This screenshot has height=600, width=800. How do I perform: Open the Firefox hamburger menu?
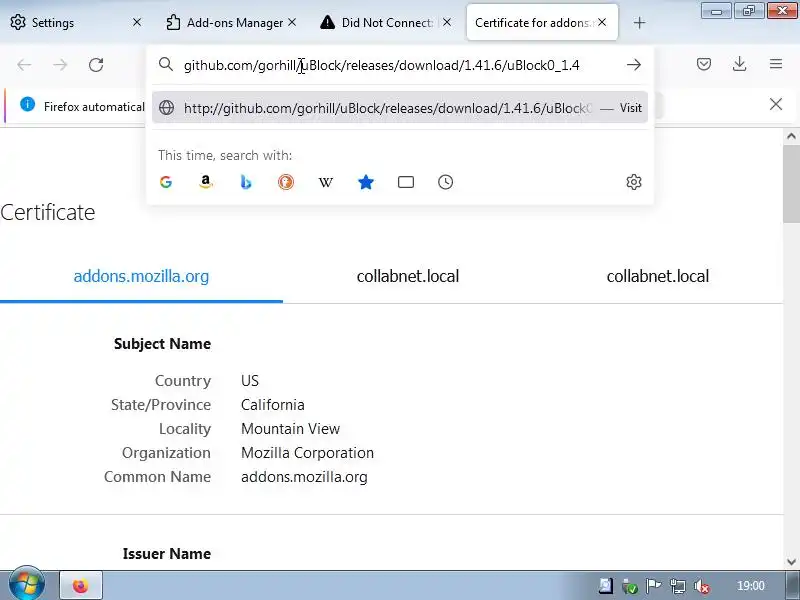pos(776,64)
